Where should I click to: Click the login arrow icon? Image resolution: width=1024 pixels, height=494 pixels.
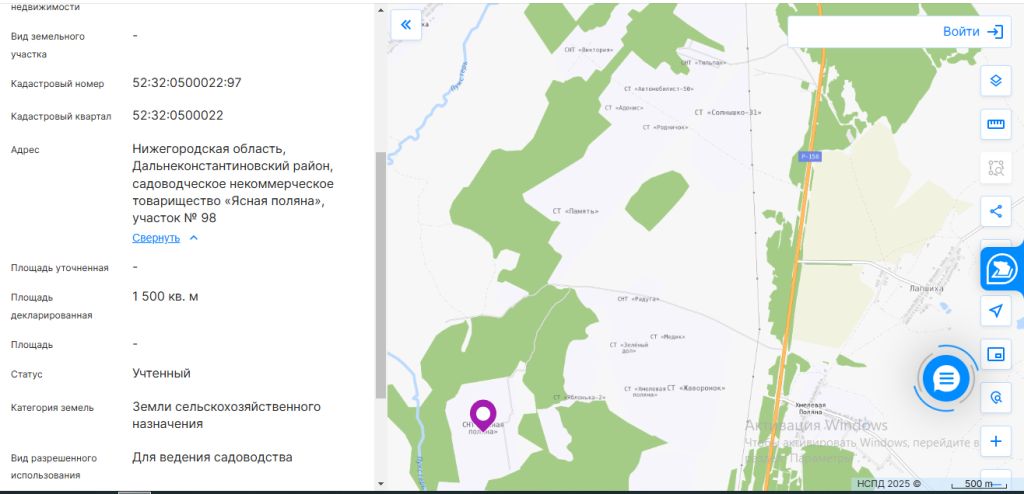995,32
